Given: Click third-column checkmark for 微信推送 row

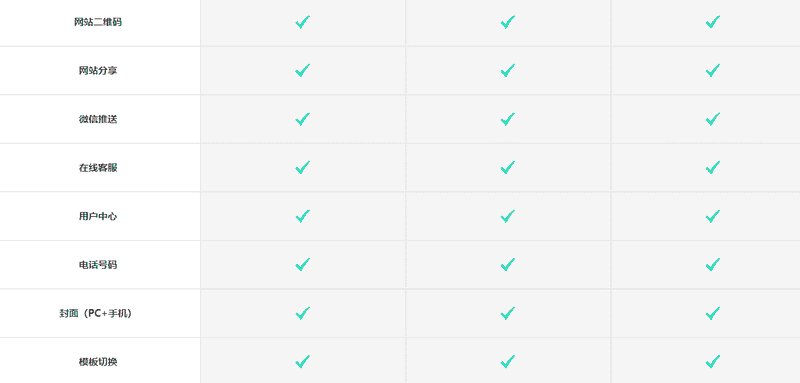Looking at the screenshot, I should [713, 119].
